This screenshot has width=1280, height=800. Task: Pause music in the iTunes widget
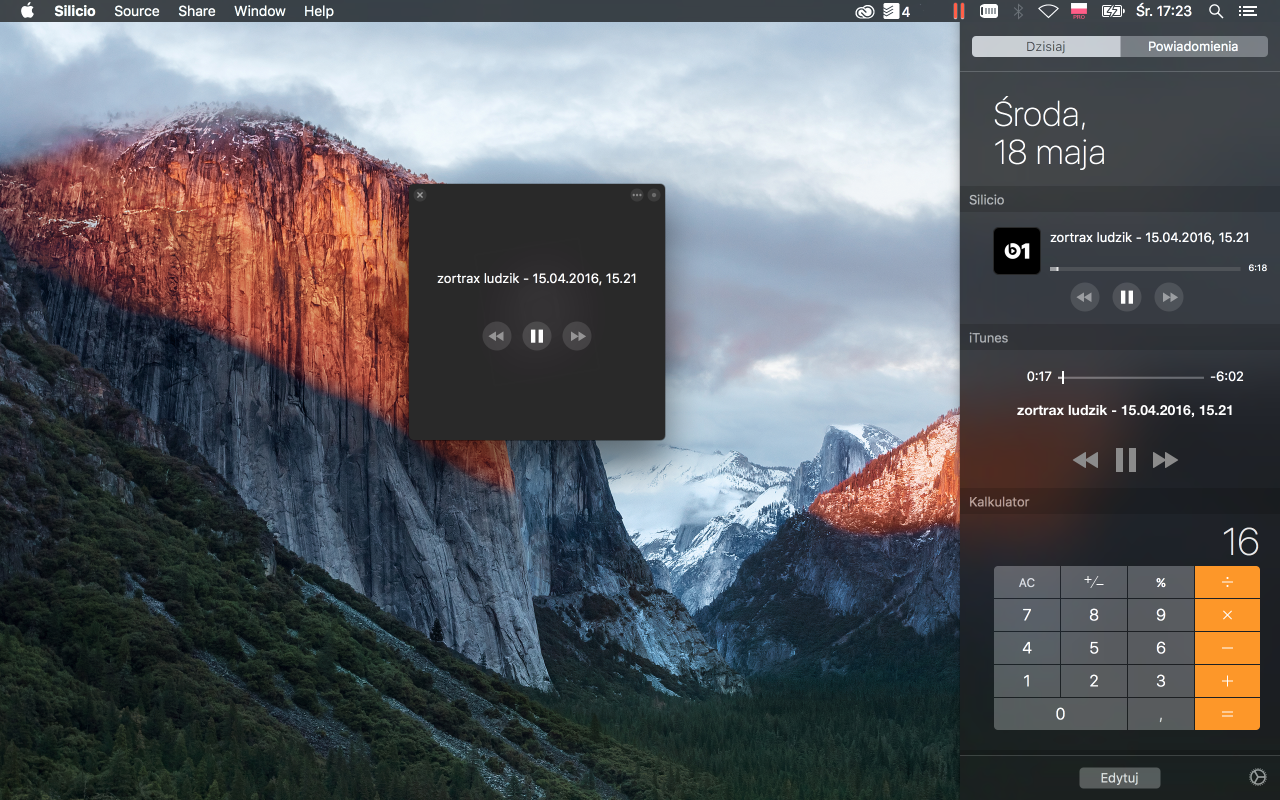coord(1126,460)
